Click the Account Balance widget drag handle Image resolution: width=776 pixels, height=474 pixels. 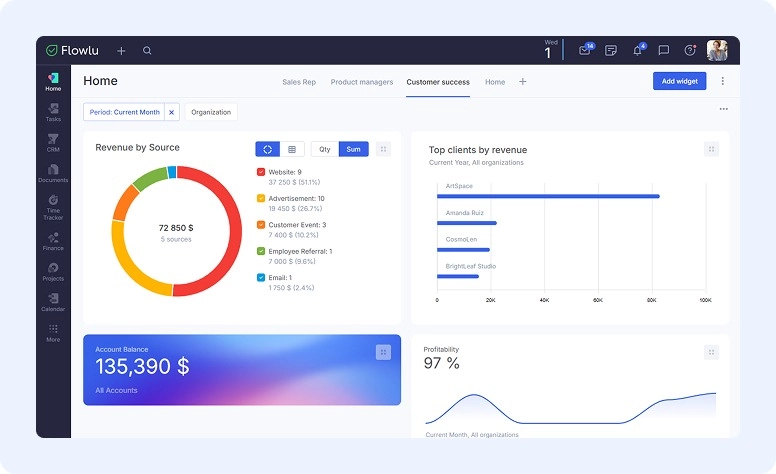[383, 352]
